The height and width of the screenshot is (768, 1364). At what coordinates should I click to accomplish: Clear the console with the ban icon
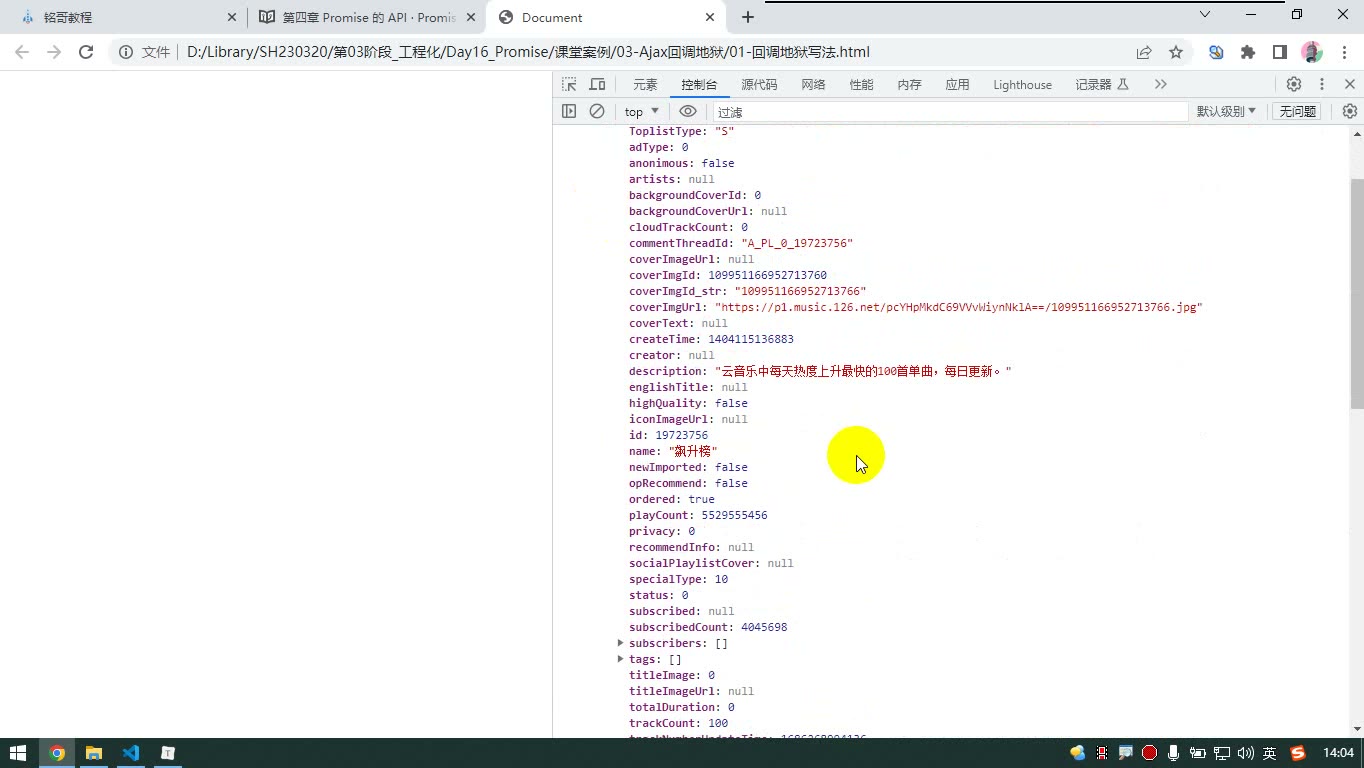(597, 111)
